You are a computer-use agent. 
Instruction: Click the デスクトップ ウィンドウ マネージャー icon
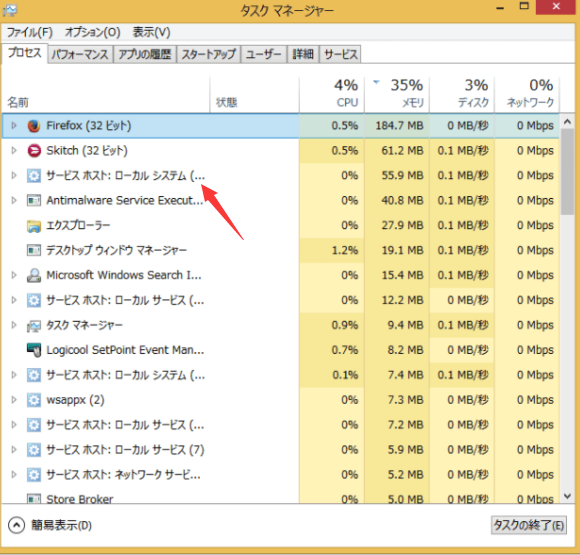[x=34, y=250]
